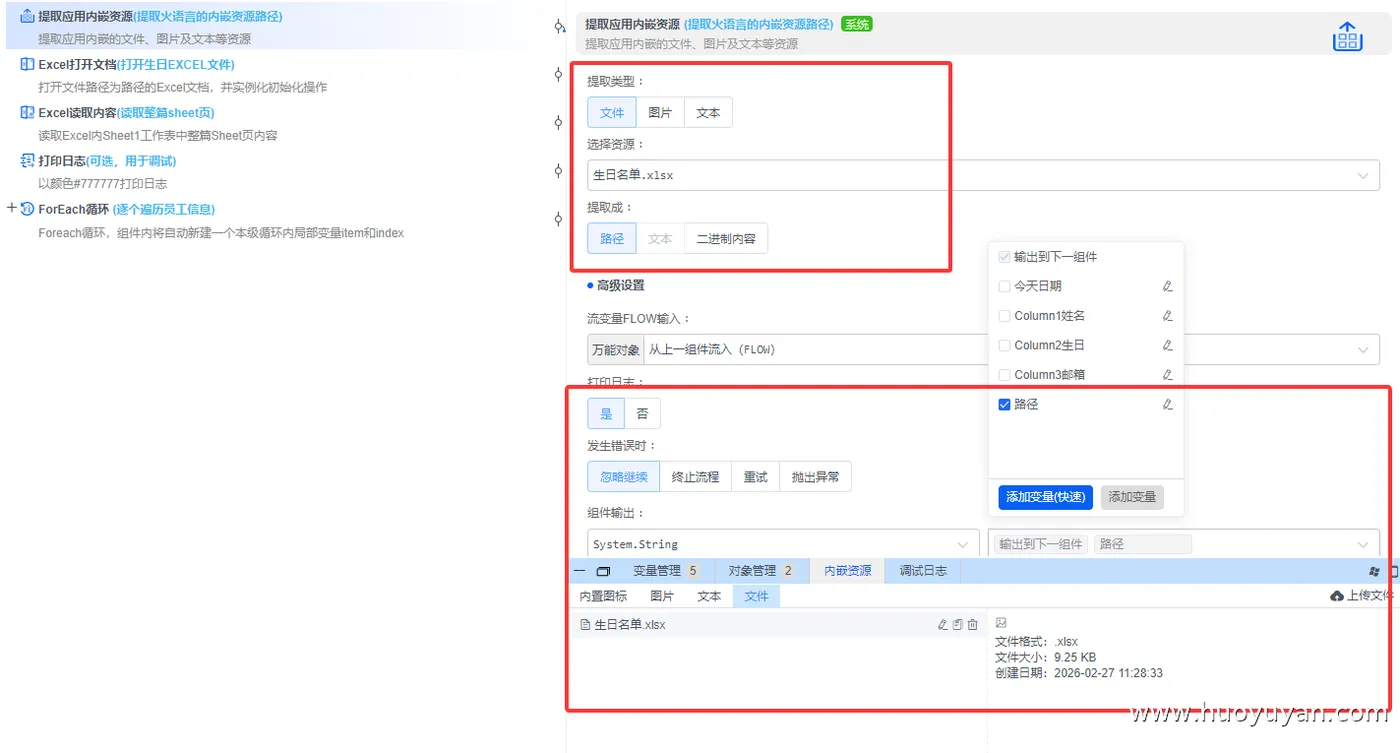This screenshot has width=1400, height=753.
Task: Check the Column3邮箱 checkbox
Action: pyautogui.click(x=1004, y=375)
